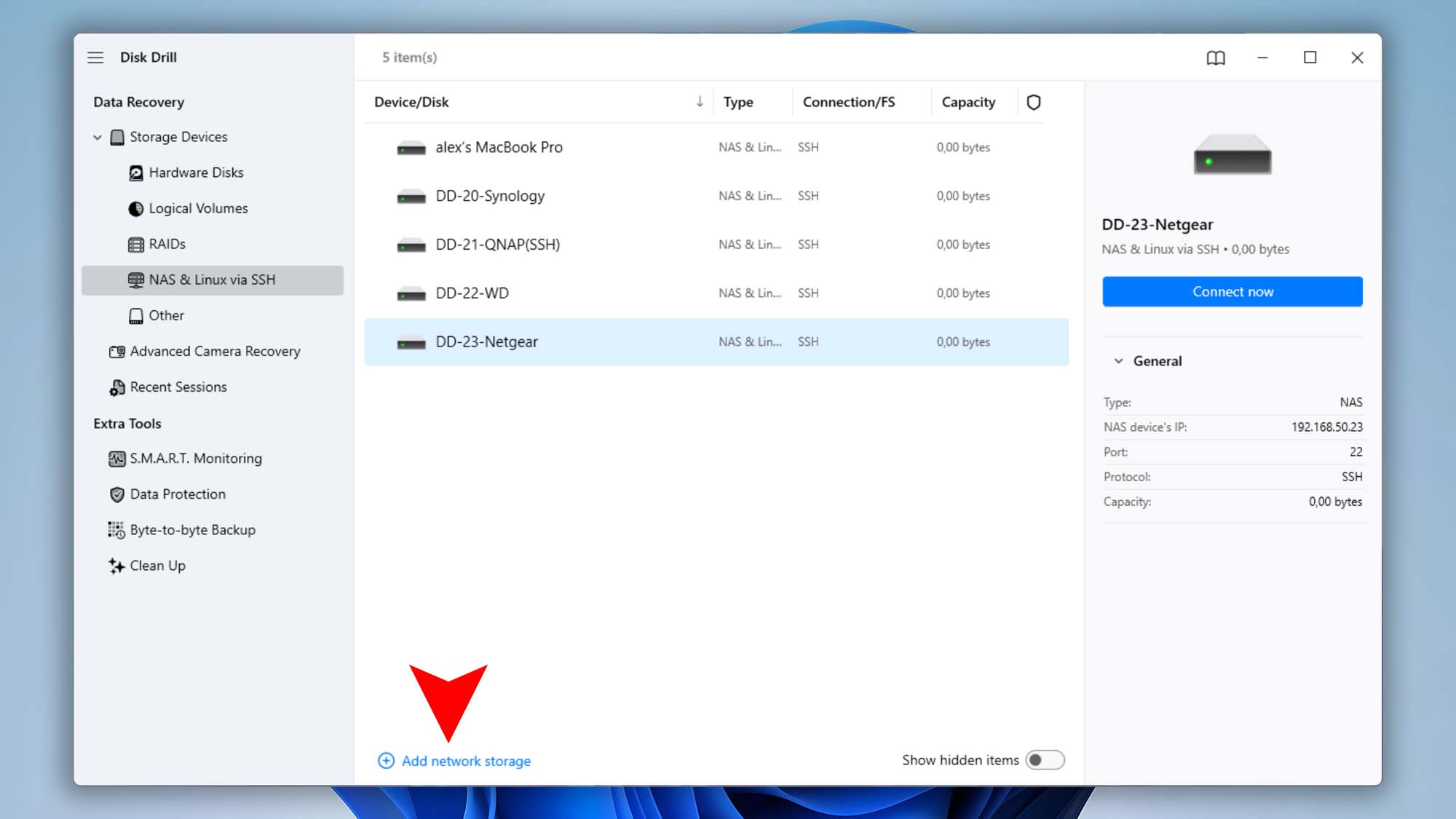
Task: Open Logical Volumes category
Action: (x=198, y=208)
